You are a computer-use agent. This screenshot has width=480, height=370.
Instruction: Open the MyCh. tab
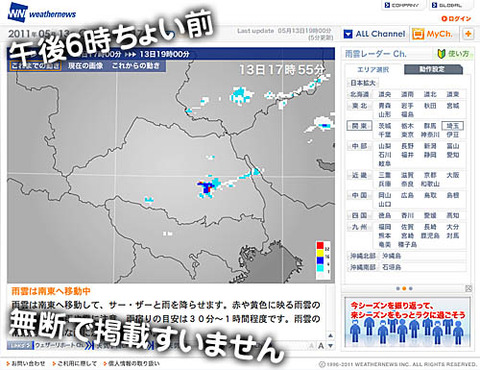coord(433,34)
